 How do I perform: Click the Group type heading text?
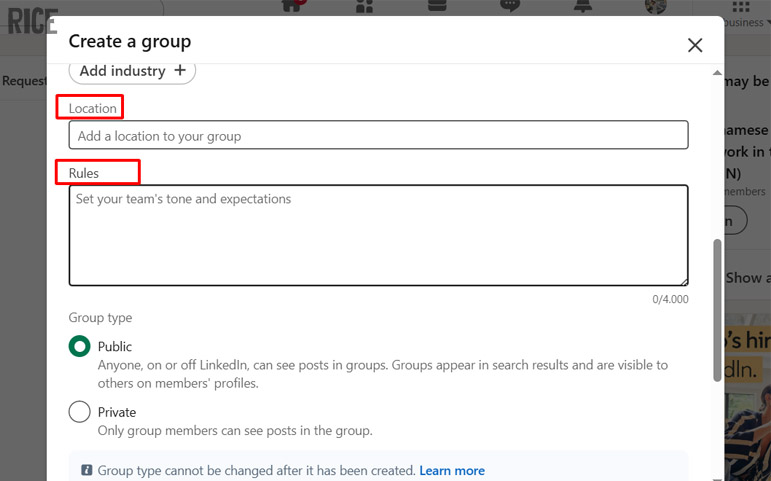point(100,318)
